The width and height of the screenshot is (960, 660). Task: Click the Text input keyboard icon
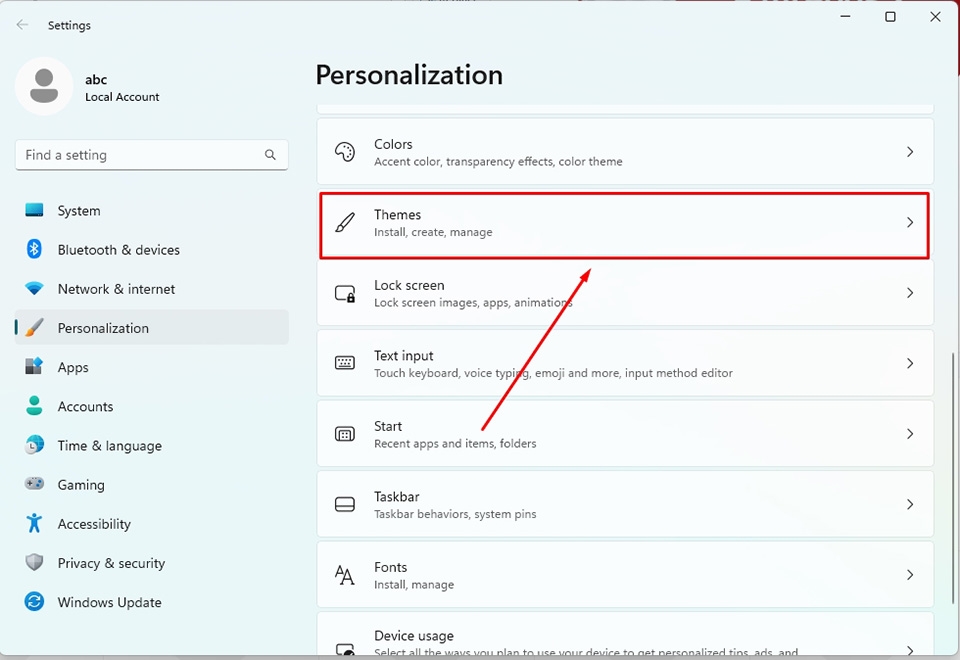coord(345,363)
